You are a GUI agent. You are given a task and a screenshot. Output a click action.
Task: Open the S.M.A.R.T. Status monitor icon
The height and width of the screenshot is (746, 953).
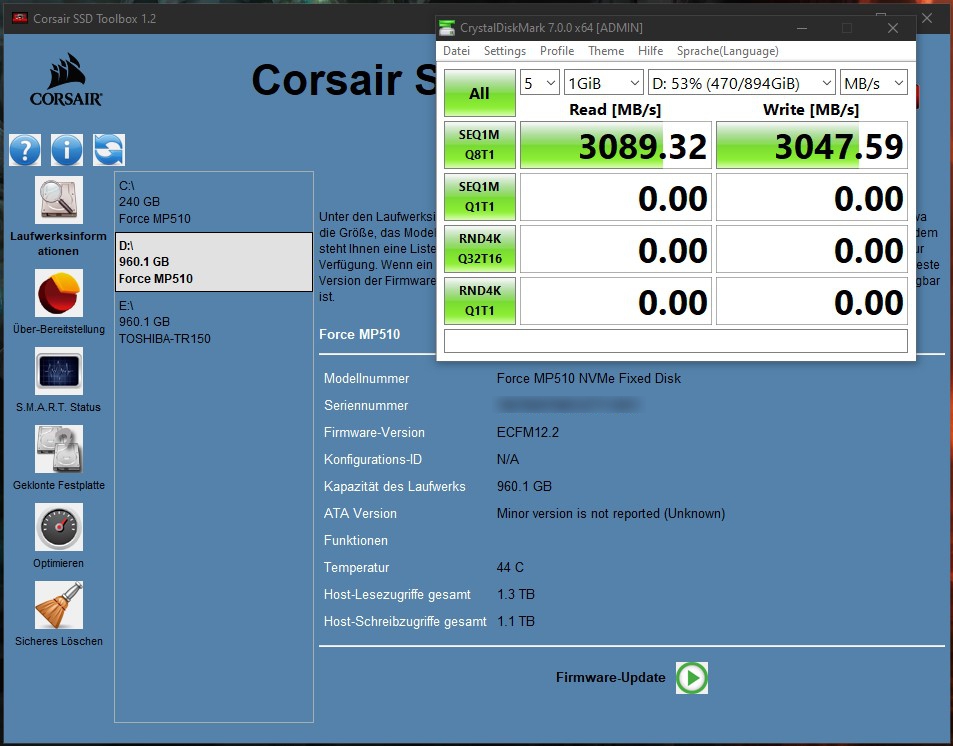58,371
